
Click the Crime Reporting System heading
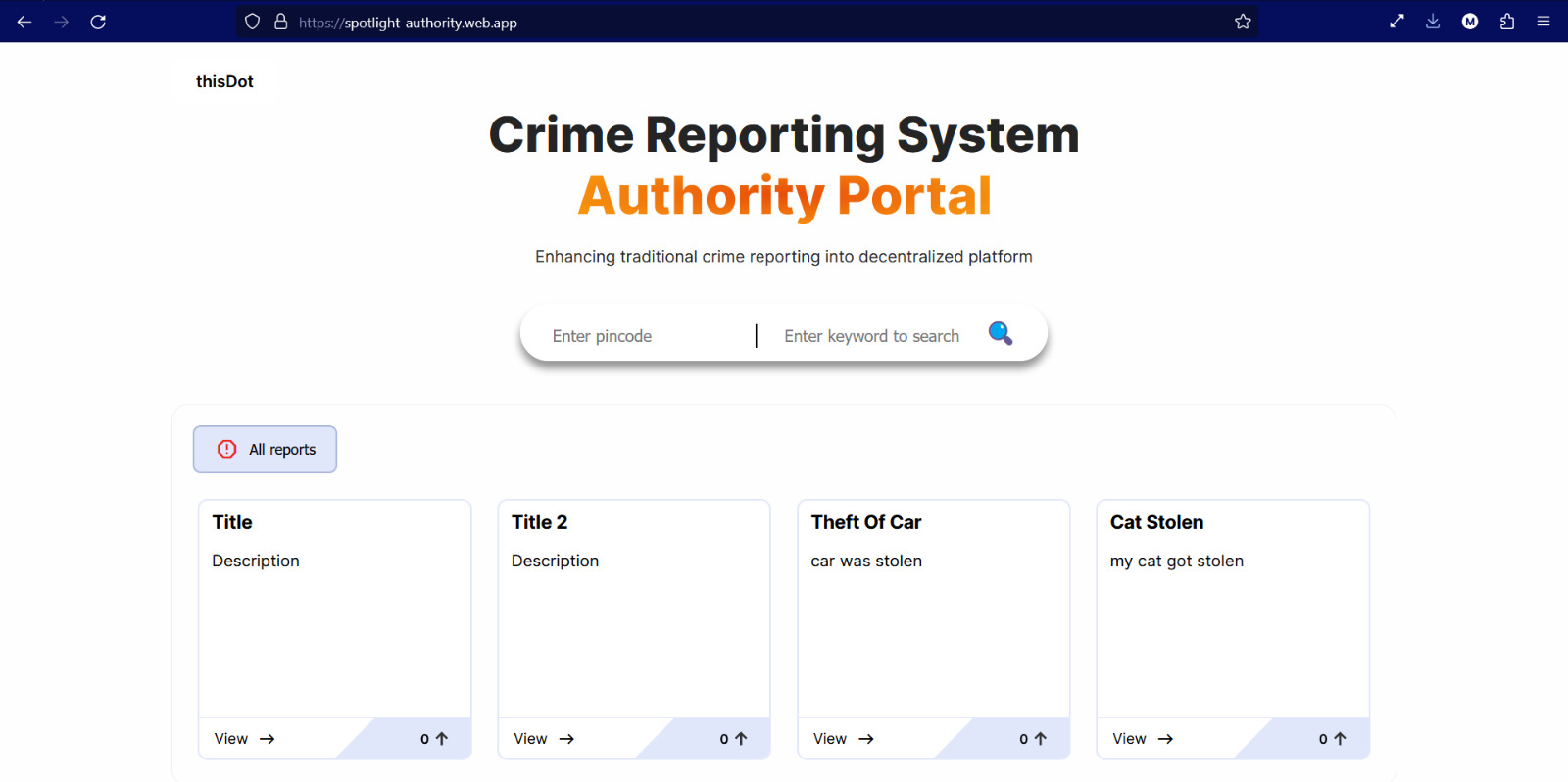tap(784, 135)
